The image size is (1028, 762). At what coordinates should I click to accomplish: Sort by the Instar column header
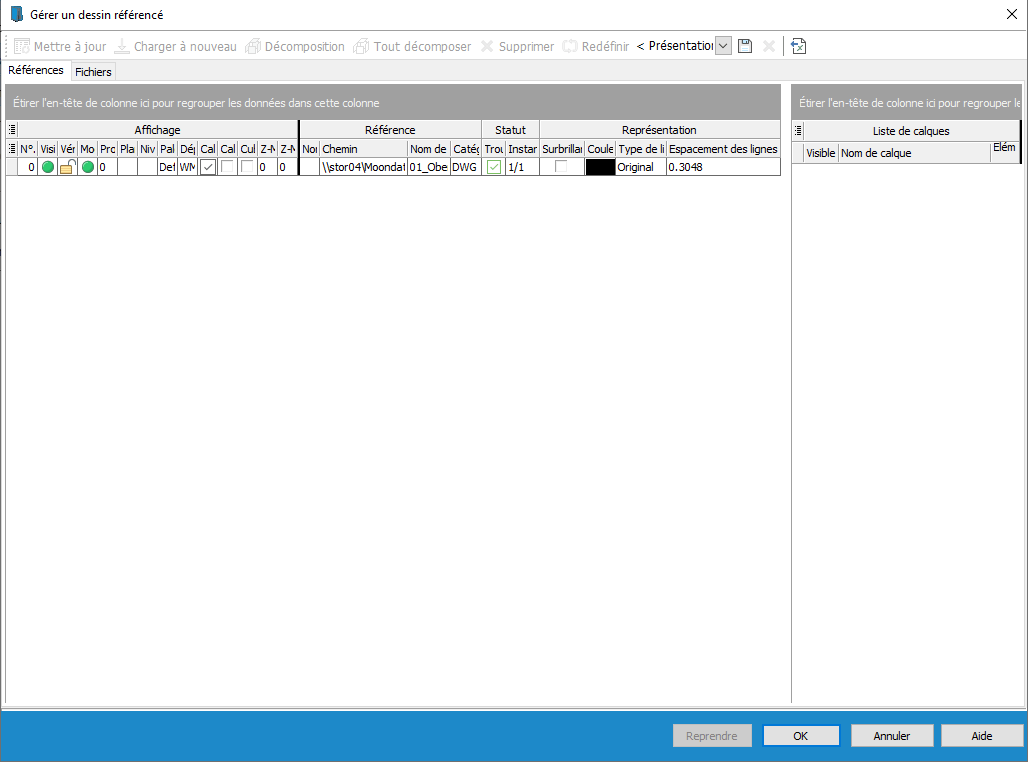click(x=523, y=149)
